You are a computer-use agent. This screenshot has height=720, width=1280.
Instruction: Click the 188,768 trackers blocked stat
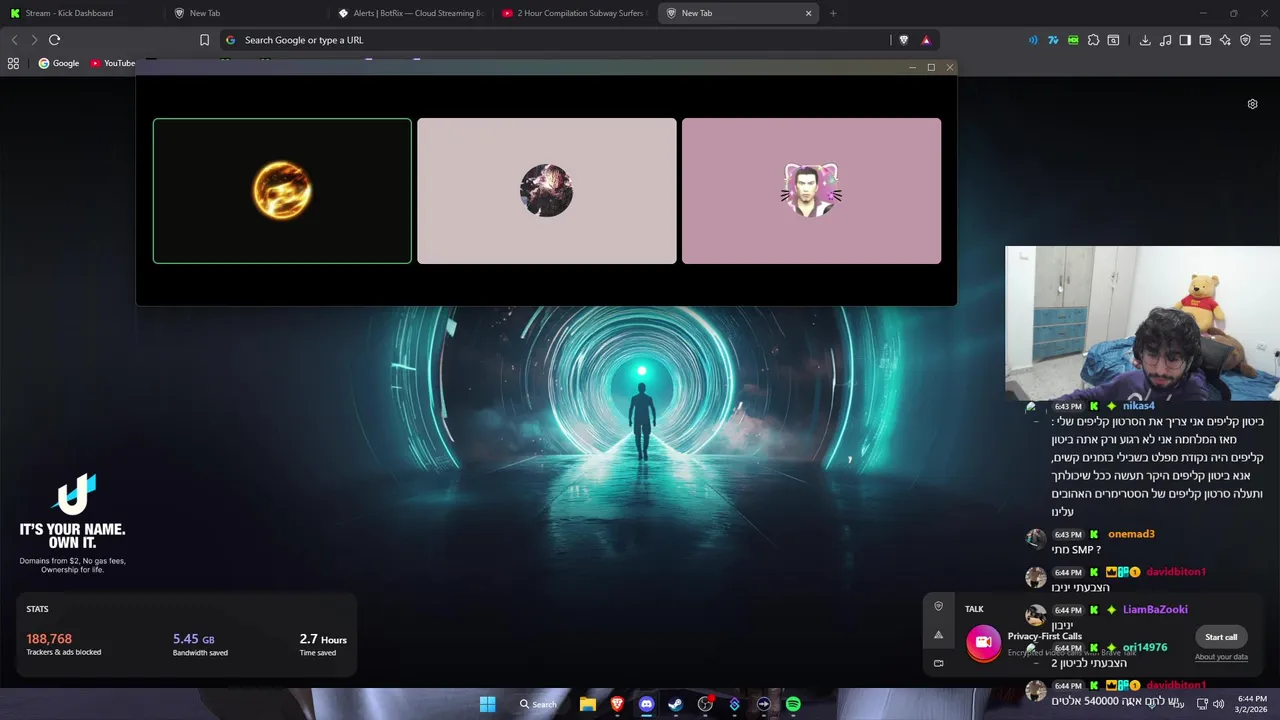click(63, 644)
